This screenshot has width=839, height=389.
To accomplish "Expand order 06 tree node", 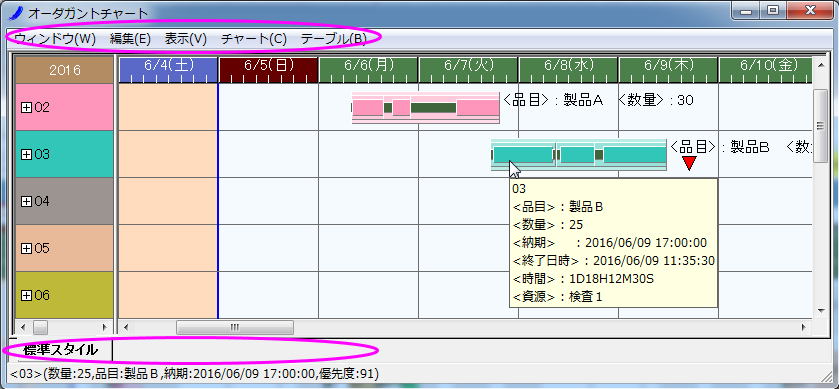I will point(26,295).
